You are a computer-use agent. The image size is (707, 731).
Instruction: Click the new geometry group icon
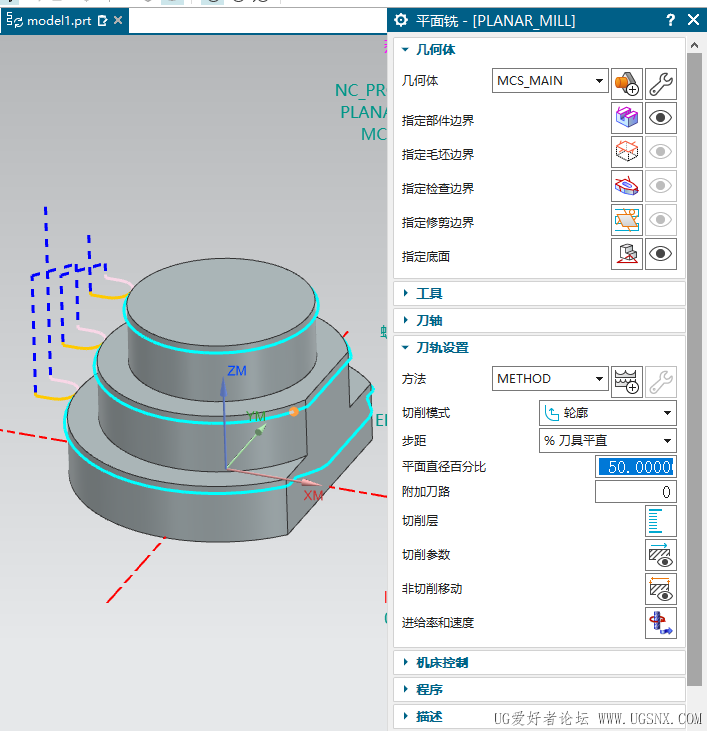click(x=627, y=84)
